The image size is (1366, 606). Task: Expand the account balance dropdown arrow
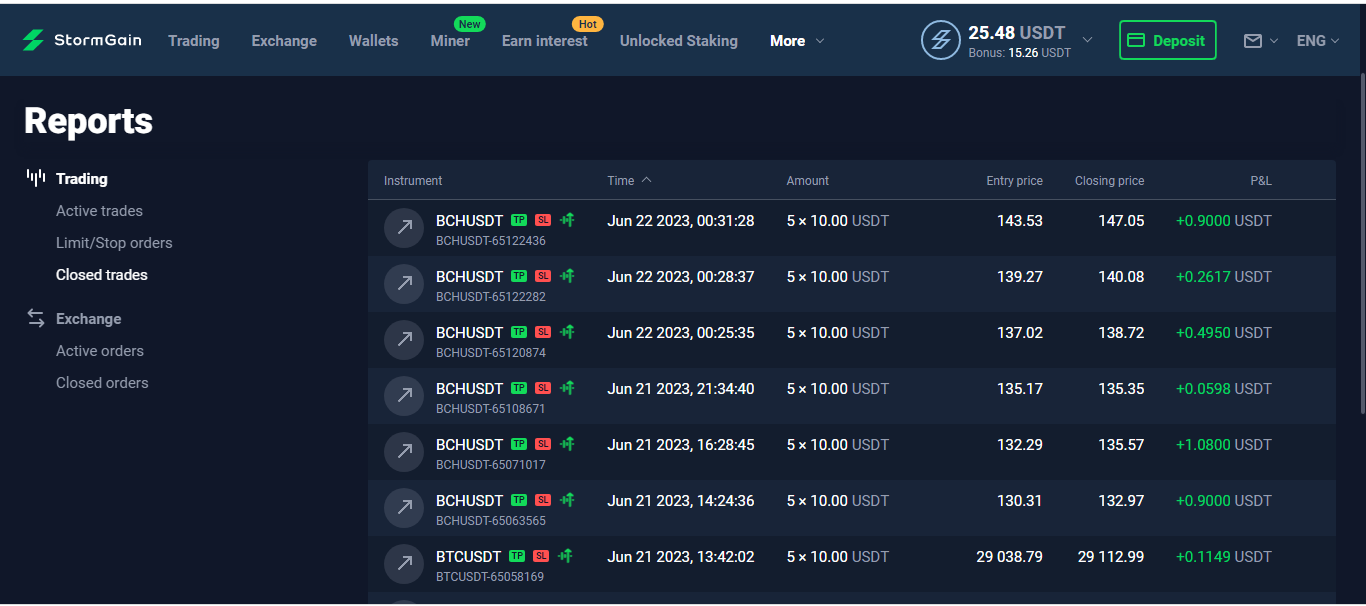click(1088, 40)
